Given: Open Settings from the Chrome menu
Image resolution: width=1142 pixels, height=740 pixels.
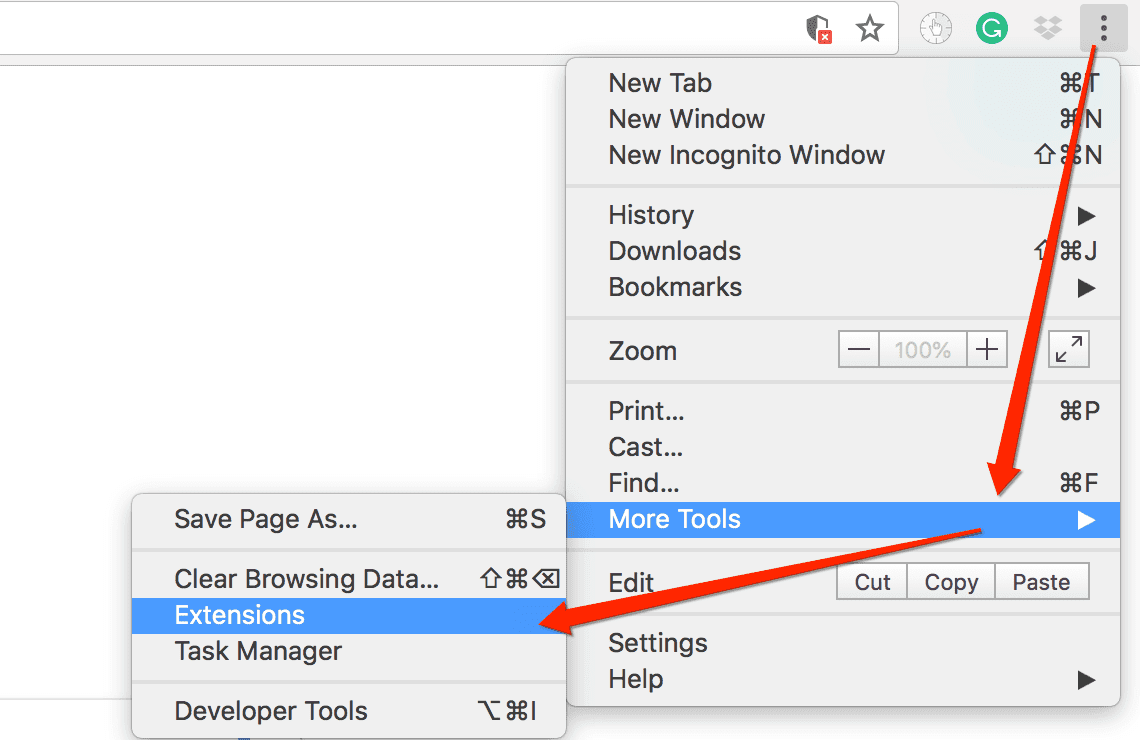Looking at the screenshot, I should click(x=658, y=643).
